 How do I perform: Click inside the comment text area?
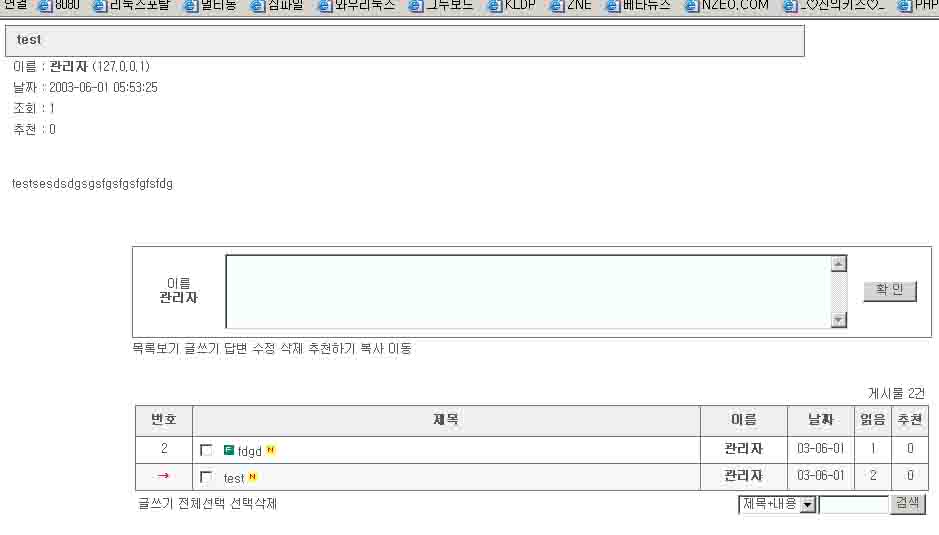pyautogui.click(x=528, y=291)
